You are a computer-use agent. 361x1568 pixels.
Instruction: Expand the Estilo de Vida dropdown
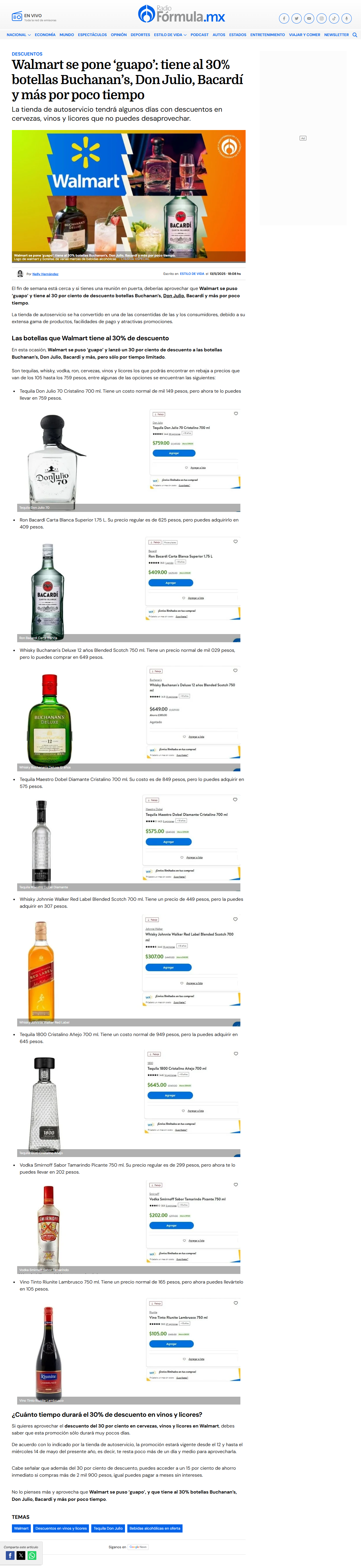pyautogui.click(x=170, y=35)
